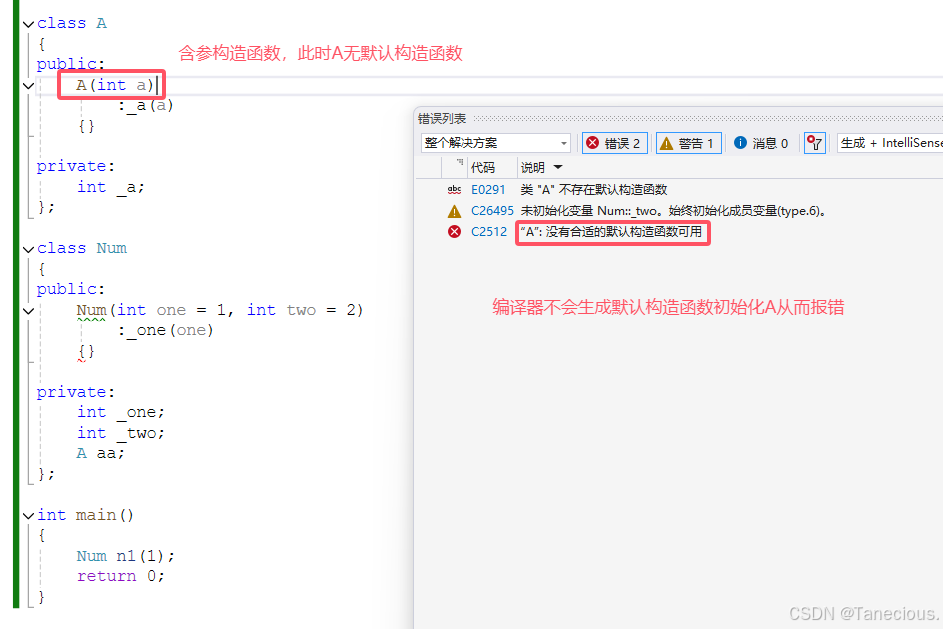Select the 没有合适的默认构造函数可用 error row
The height and width of the screenshot is (629, 943).
coord(680,232)
